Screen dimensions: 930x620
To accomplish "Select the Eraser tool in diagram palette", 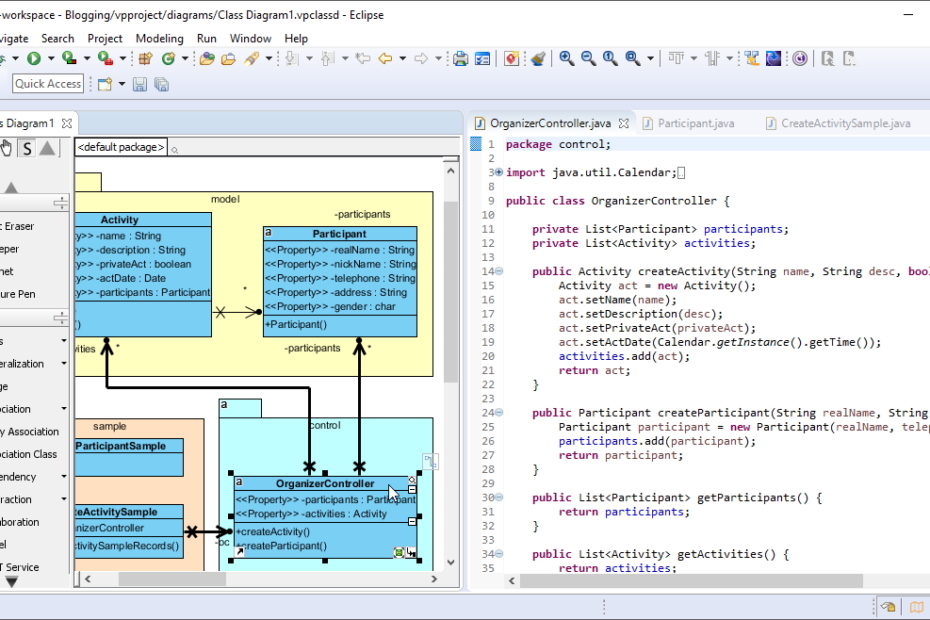I will [30, 226].
